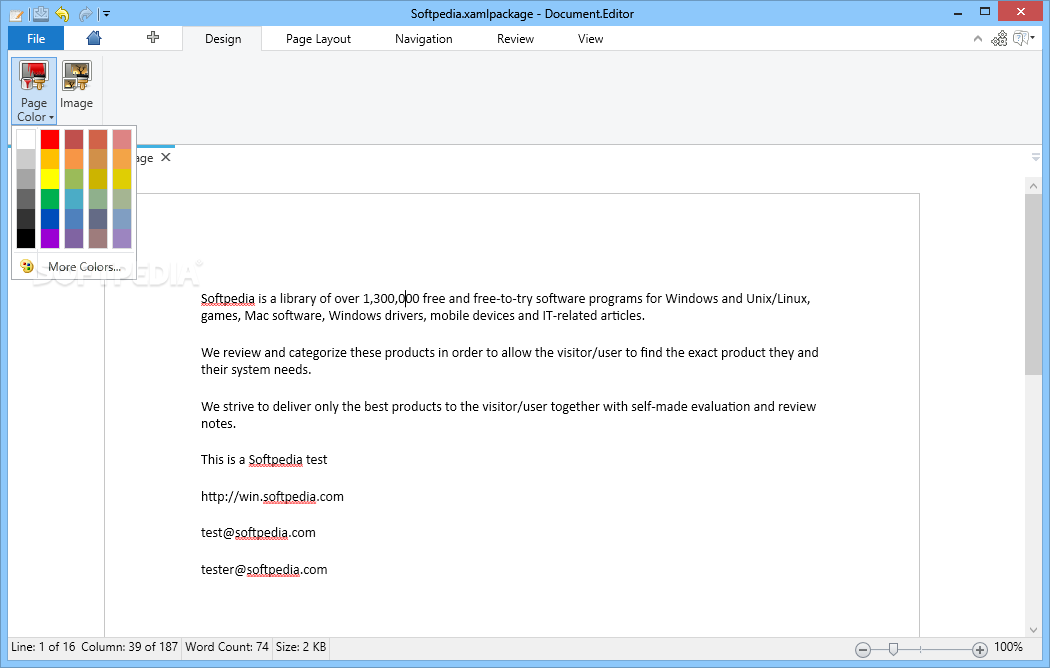Click the tester@softpedia.com line

264,570
